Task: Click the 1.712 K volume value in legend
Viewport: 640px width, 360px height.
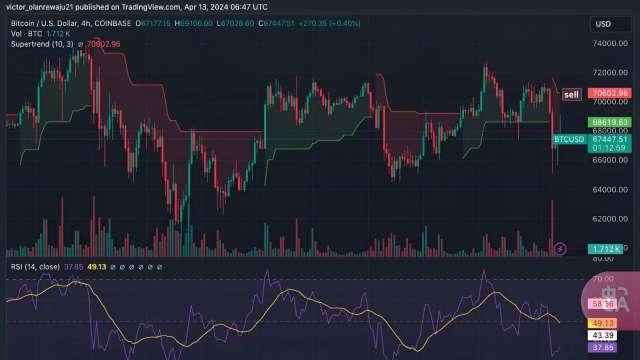Action: (x=58, y=34)
